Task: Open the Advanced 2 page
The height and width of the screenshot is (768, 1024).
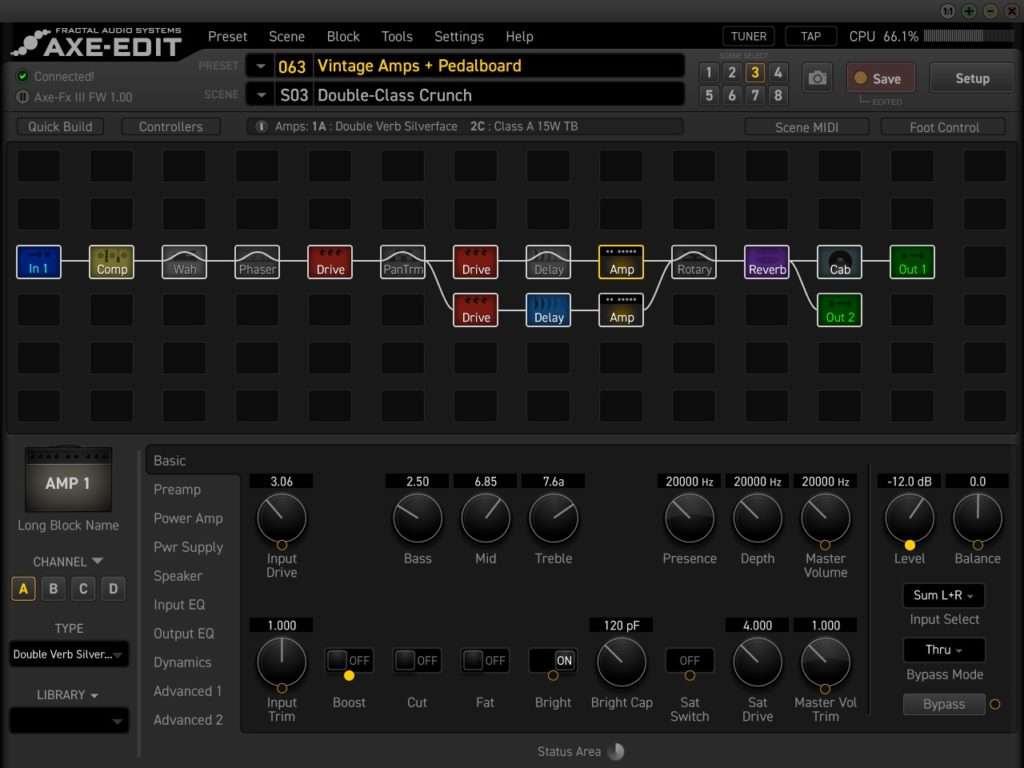Action: (188, 720)
